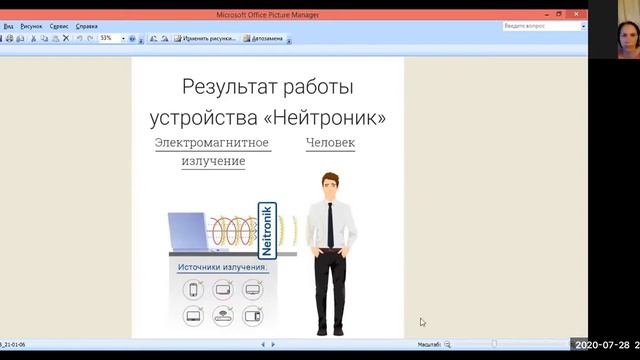640x360 pixels.
Task: Click the Масштаб zoom slider handle
Action: tap(494, 344)
